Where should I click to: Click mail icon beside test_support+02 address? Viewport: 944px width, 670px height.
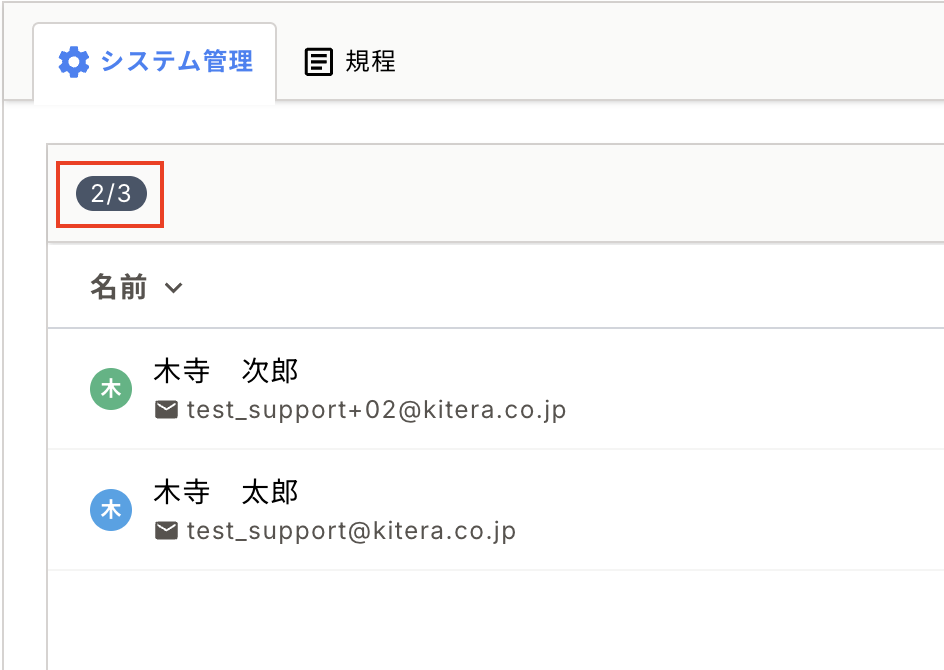[167, 410]
